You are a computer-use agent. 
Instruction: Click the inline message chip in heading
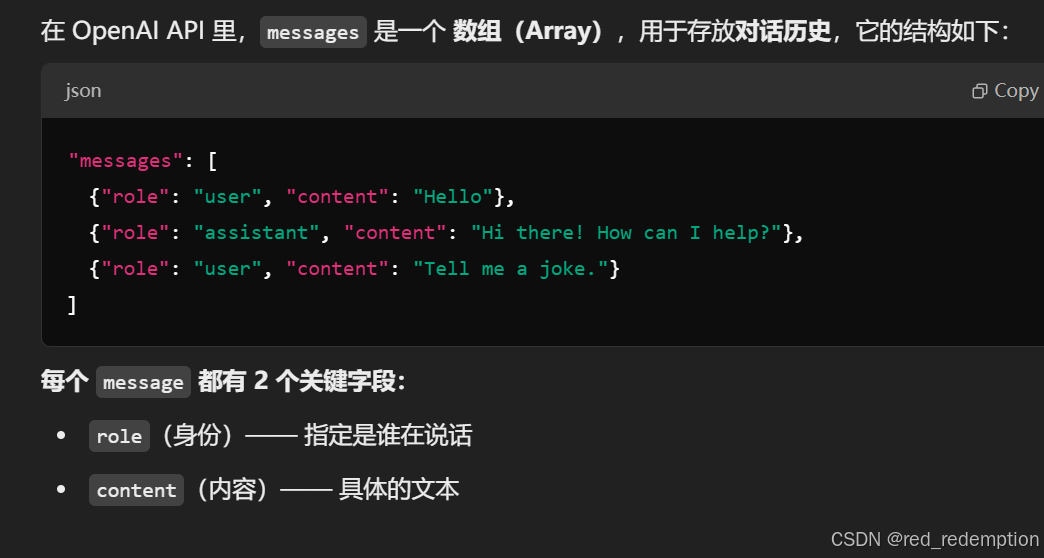(x=143, y=382)
